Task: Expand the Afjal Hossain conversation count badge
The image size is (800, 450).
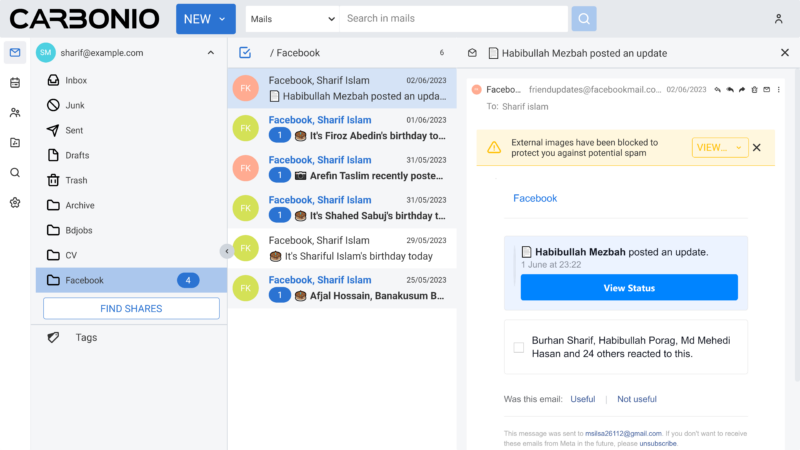Action: point(280,295)
